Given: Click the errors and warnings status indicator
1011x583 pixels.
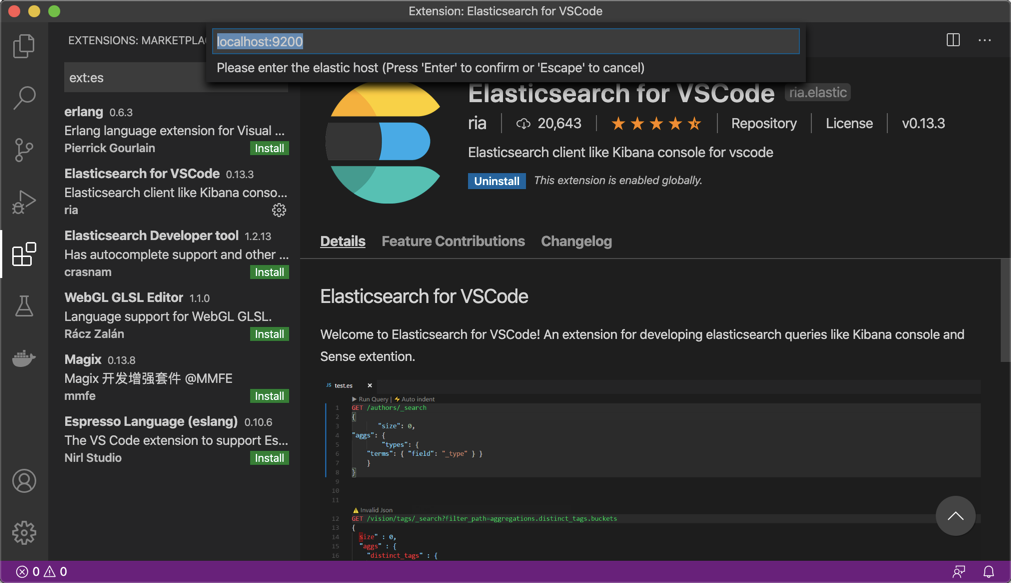Looking at the screenshot, I should [41, 571].
